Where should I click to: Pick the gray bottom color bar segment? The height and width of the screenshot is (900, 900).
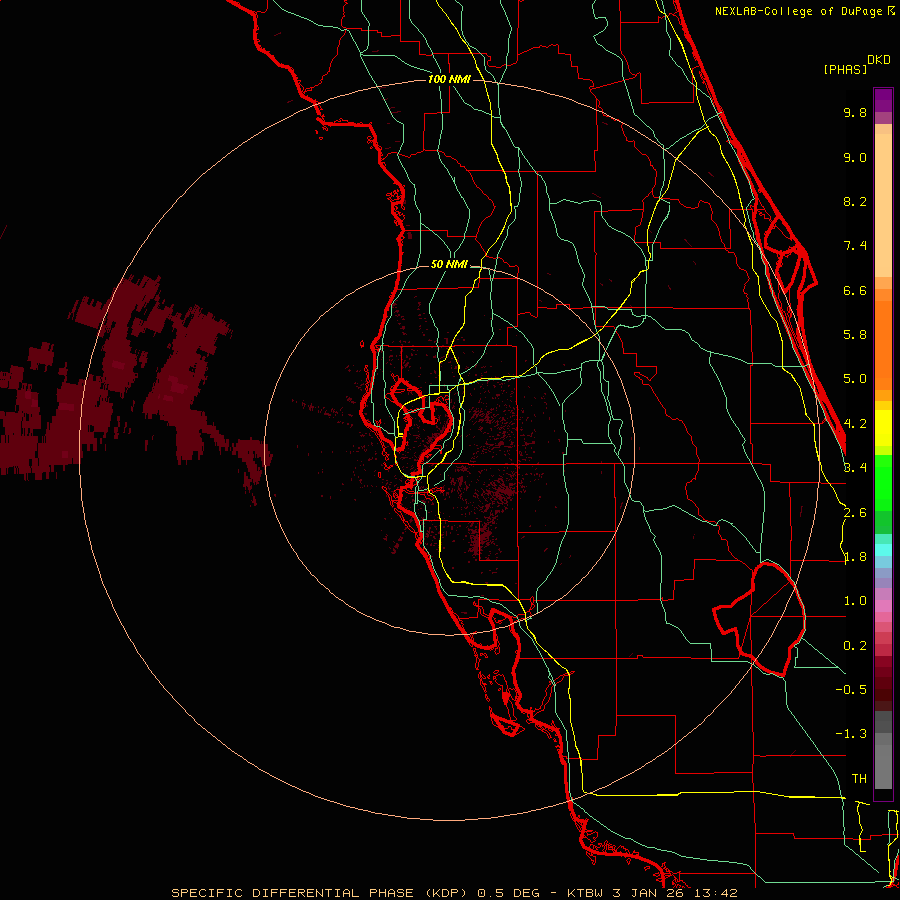883,766
